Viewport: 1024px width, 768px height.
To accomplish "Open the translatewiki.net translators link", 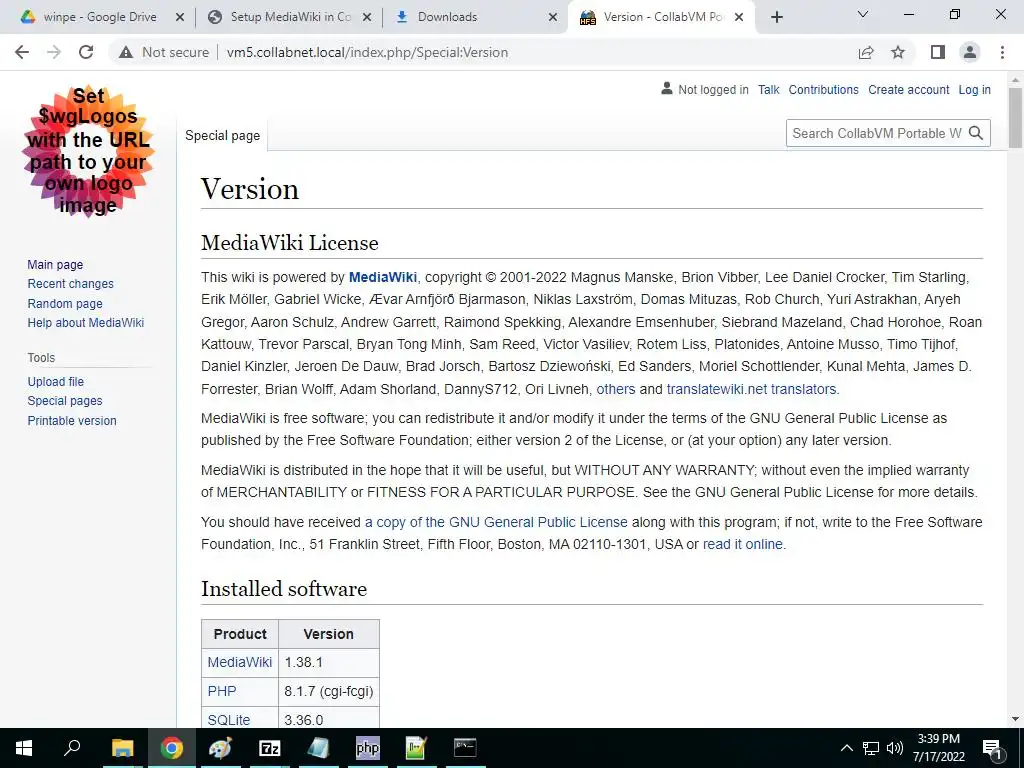I will [751, 389].
